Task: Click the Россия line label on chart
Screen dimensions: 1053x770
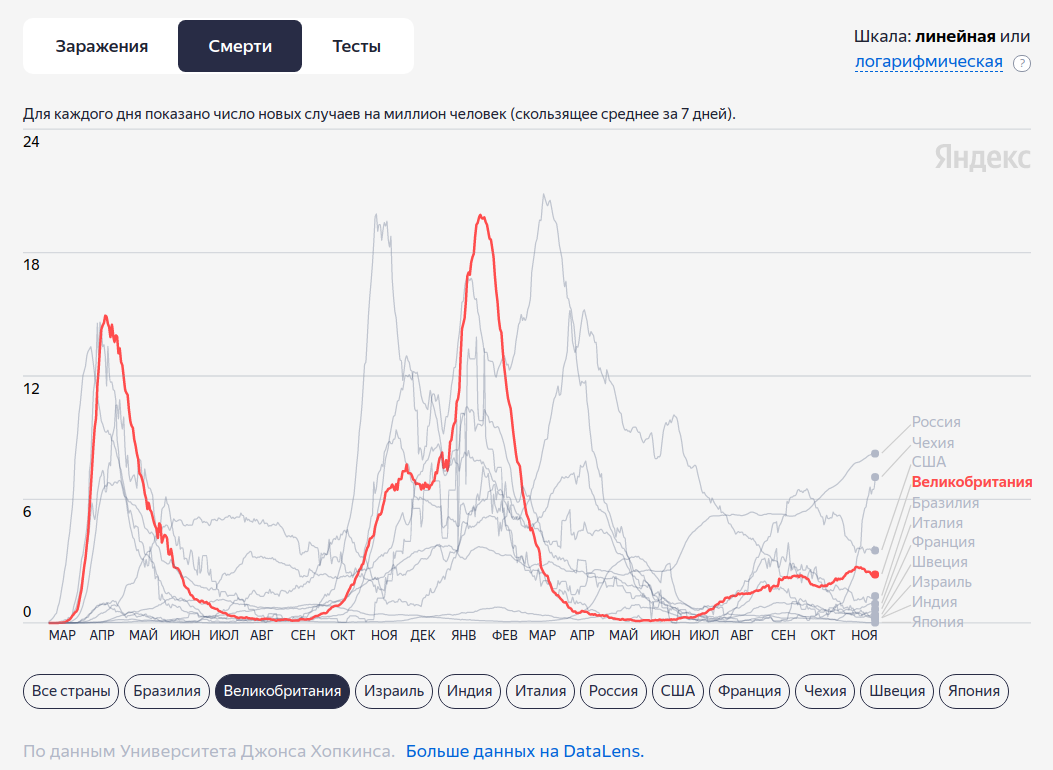Action: [x=935, y=422]
